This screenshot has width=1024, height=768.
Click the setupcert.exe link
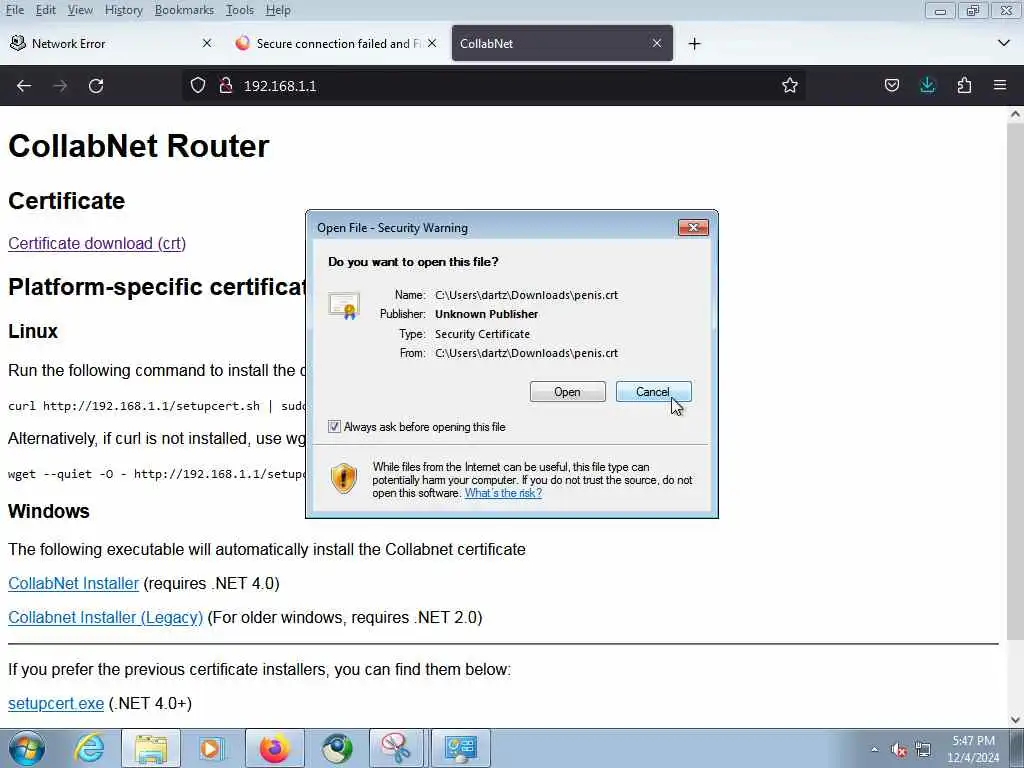[x=56, y=703]
